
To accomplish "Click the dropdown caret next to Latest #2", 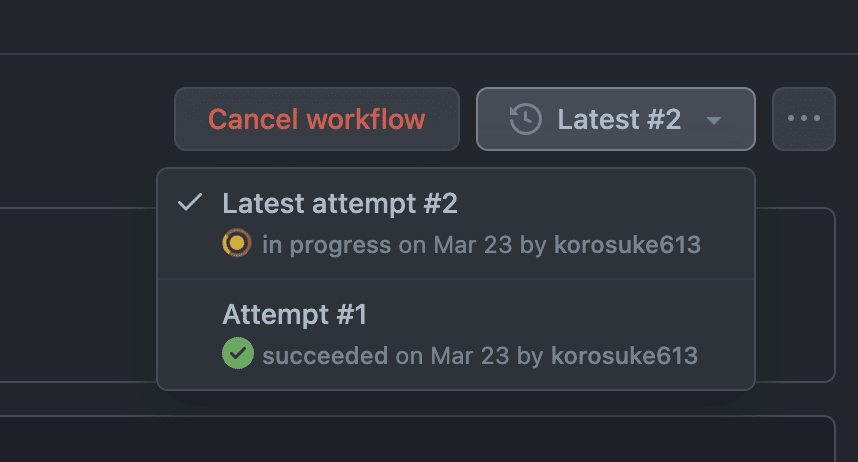I will tap(714, 120).
